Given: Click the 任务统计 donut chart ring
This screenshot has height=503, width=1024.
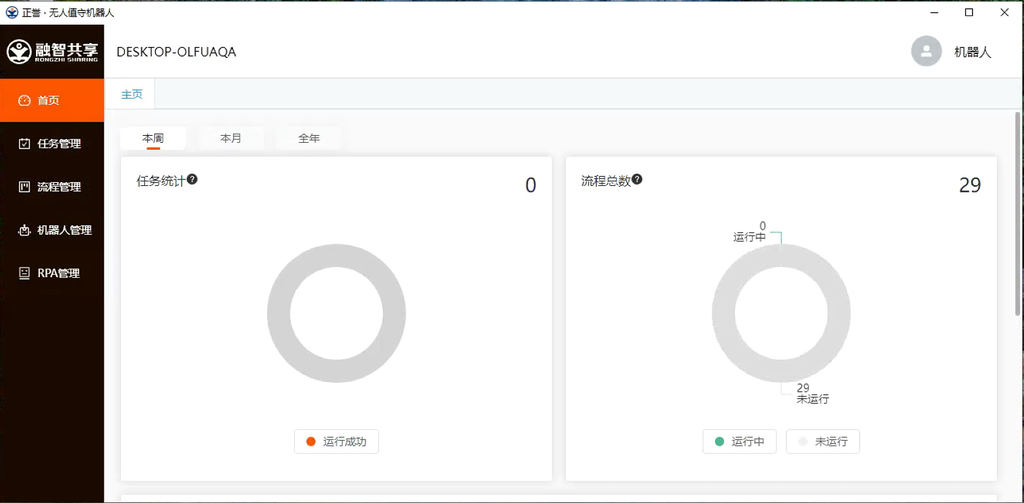Looking at the screenshot, I should tap(279, 314).
